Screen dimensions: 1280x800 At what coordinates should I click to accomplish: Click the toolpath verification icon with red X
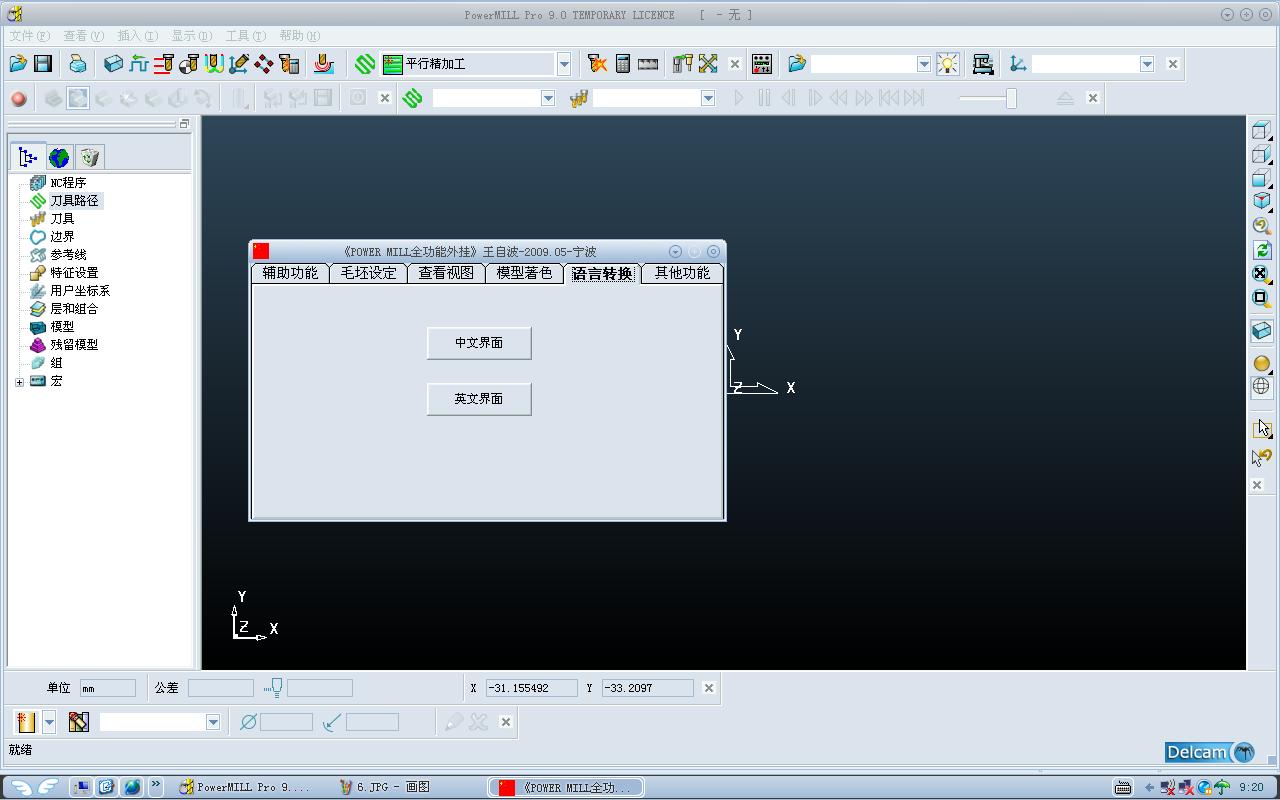pos(598,64)
